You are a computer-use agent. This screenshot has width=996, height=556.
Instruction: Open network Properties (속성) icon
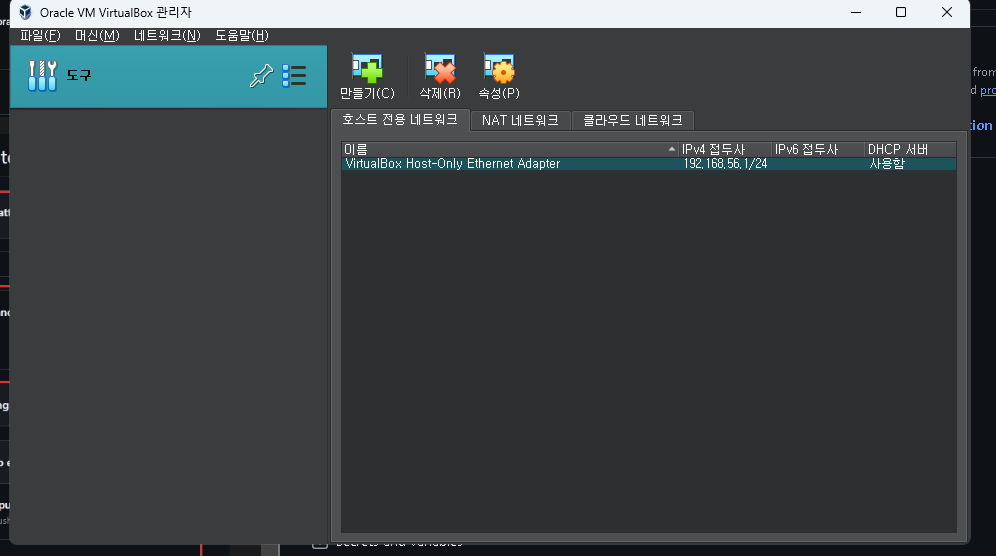[x=499, y=69]
